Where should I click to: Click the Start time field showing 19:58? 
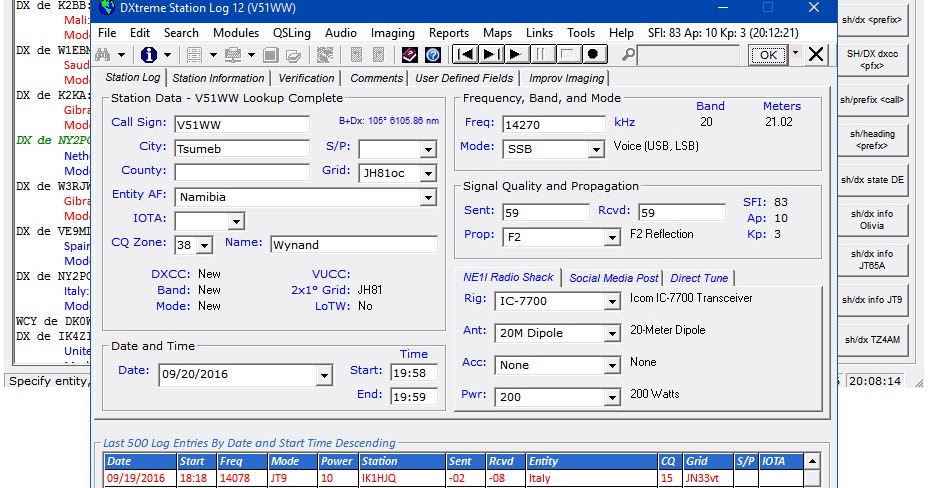(x=414, y=373)
